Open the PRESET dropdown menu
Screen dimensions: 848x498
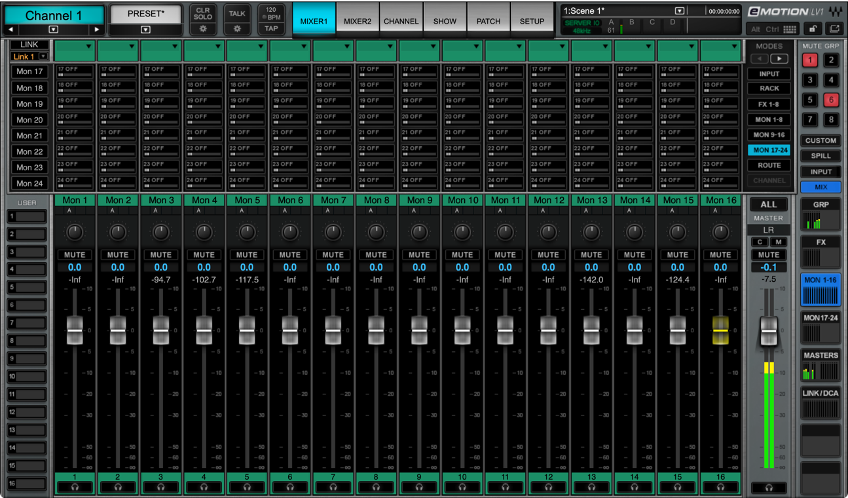145,30
